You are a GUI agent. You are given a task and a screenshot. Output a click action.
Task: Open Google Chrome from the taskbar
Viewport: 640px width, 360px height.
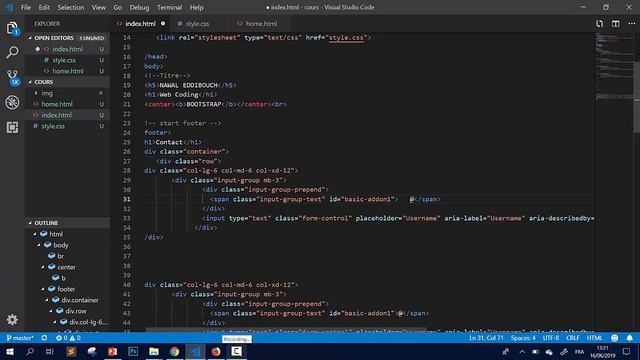point(175,351)
